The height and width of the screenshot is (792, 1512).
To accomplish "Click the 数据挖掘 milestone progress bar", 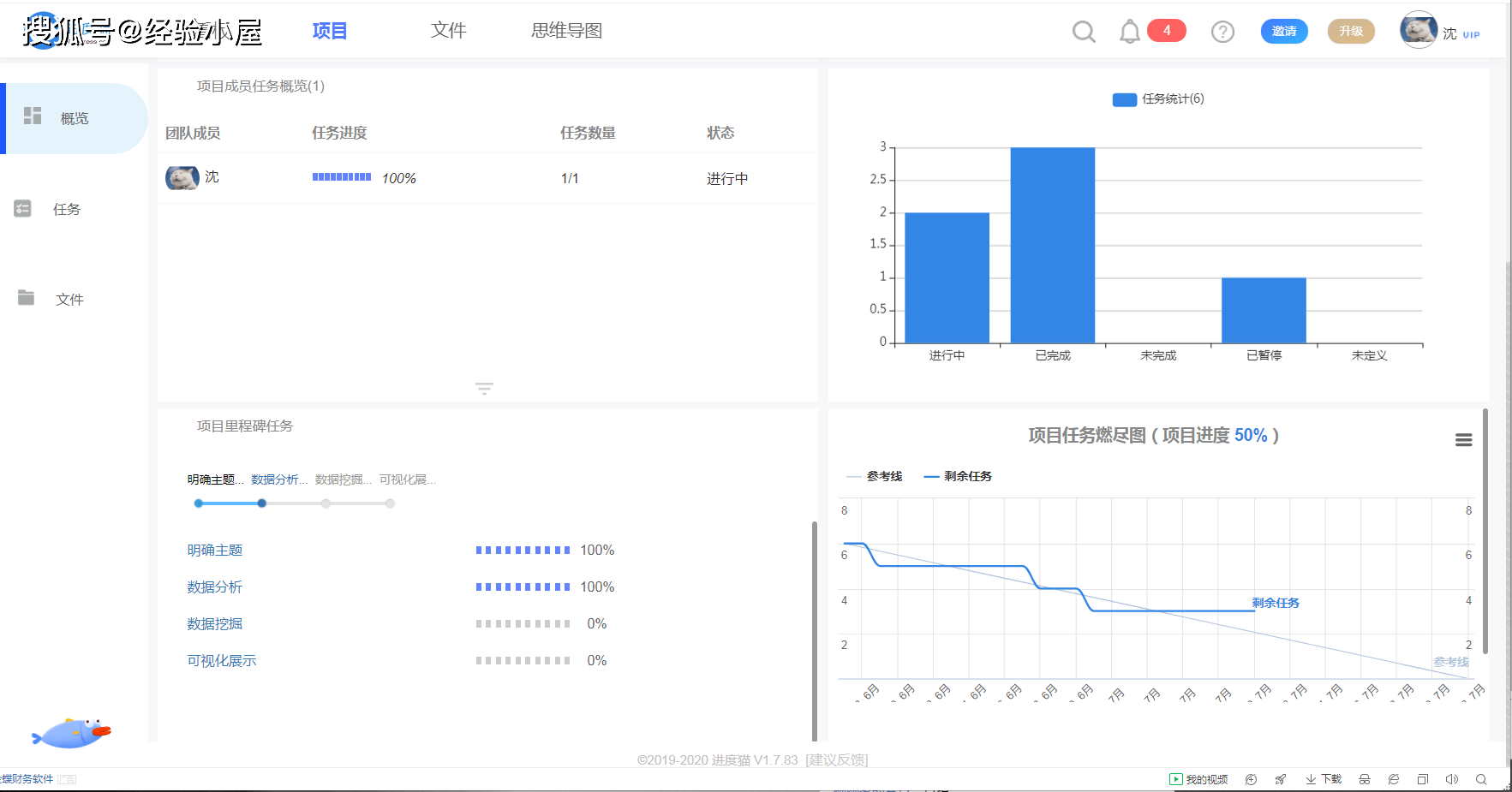I will [x=523, y=624].
